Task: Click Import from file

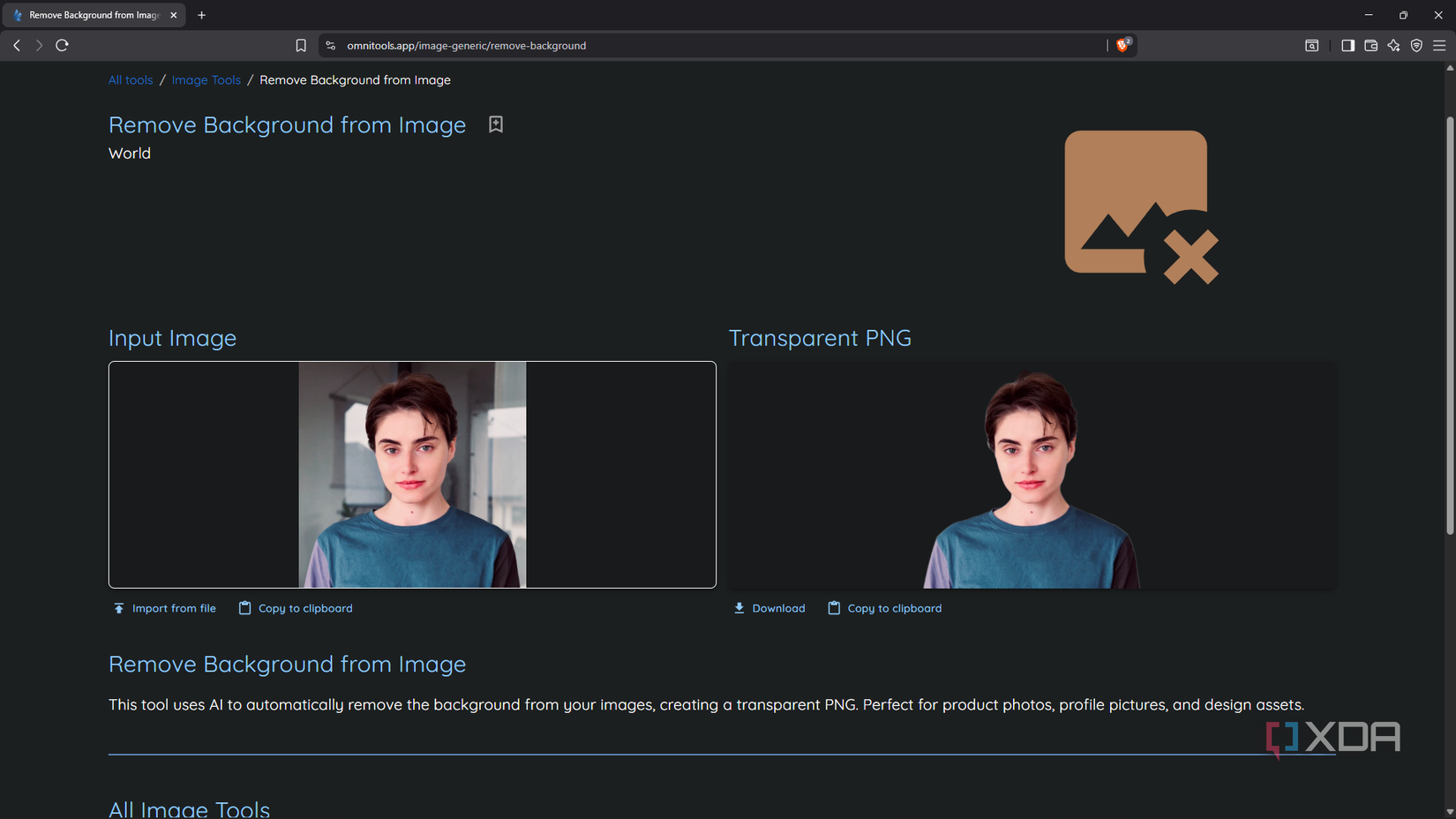Action: pos(165,608)
